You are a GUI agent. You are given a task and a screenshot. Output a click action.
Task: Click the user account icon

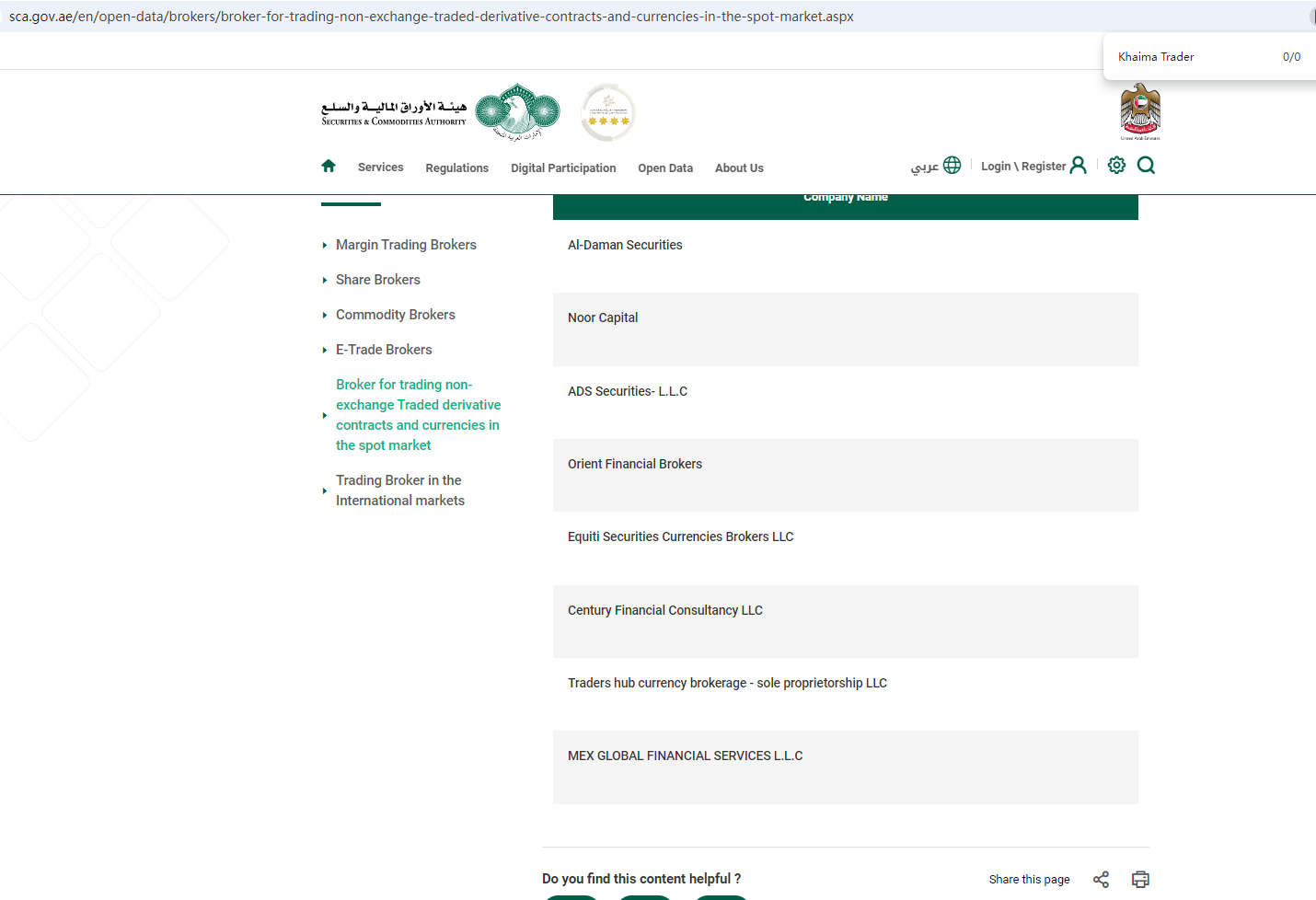tap(1079, 165)
